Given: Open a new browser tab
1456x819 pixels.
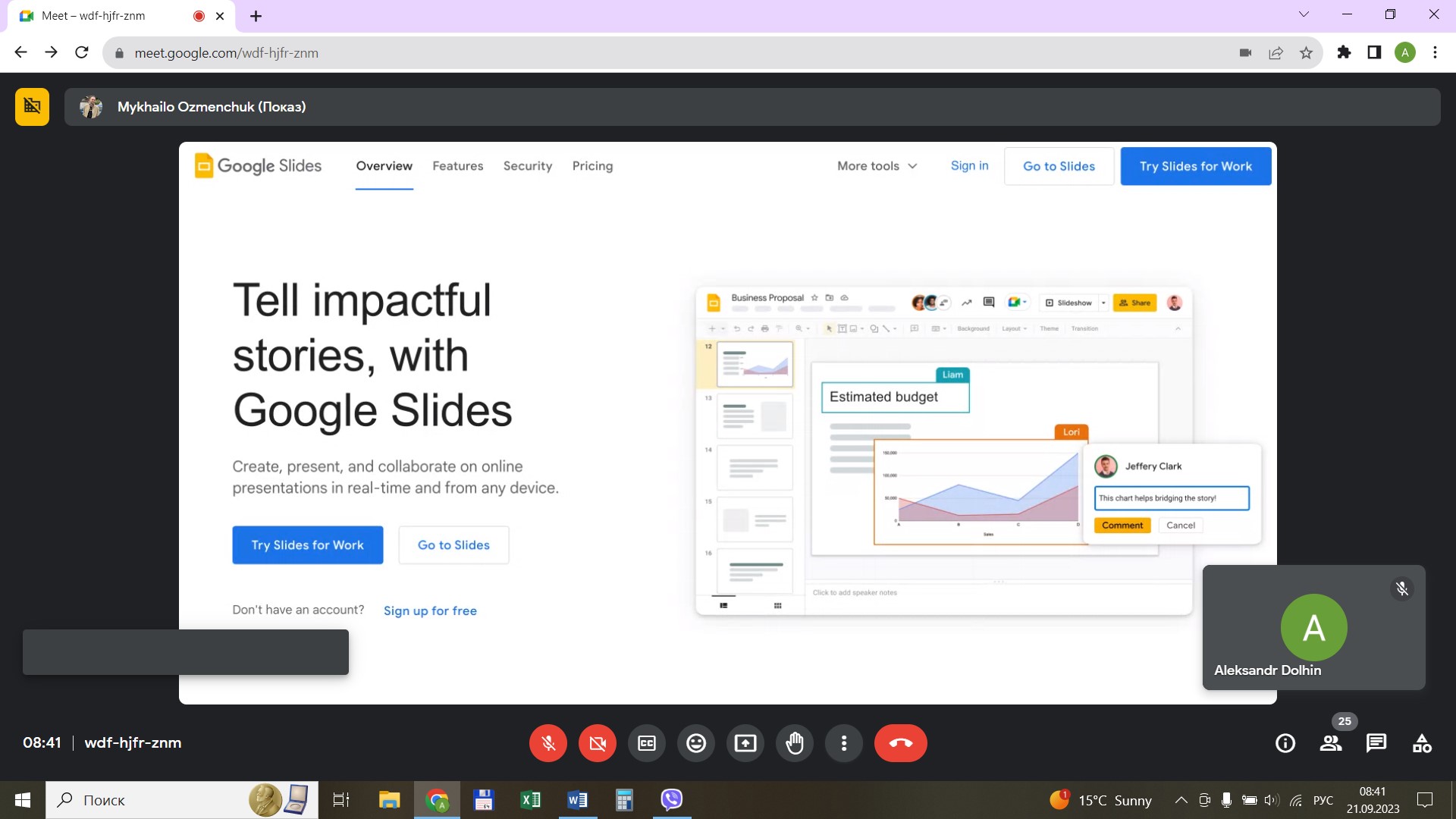Looking at the screenshot, I should (x=256, y=16).
